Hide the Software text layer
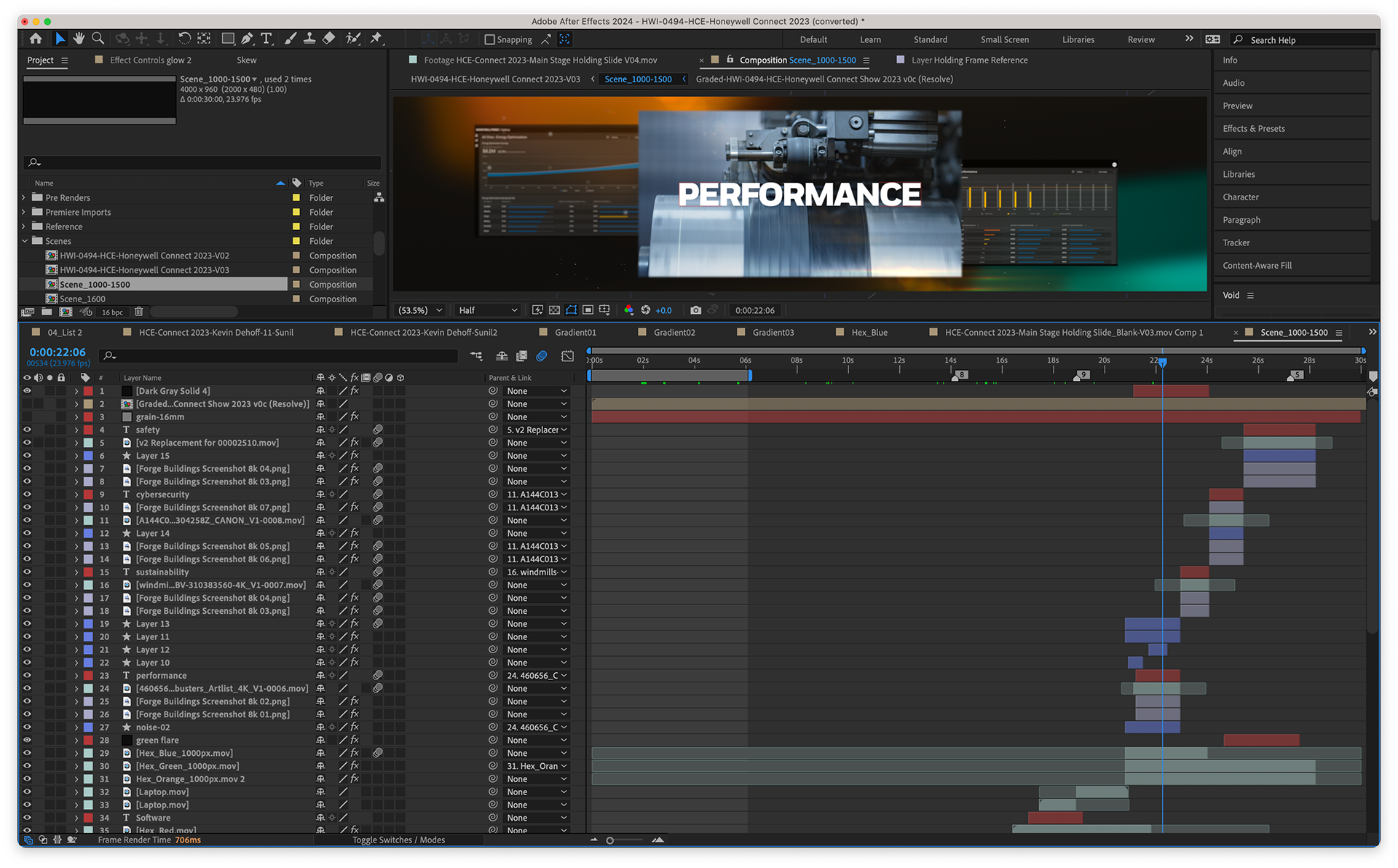Image resolution: width=1398 pixels, height=868 pixels. 27,818
